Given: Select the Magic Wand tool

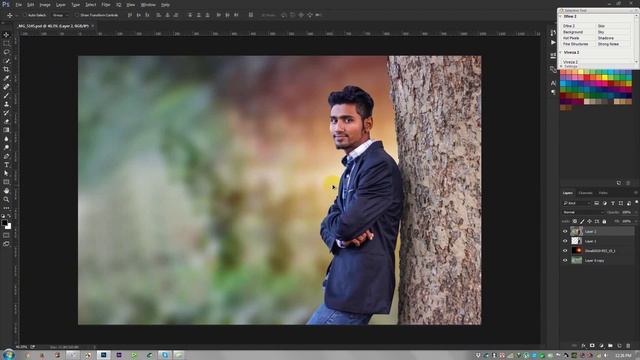Looking at the screenshot, I should coord(6,61).
